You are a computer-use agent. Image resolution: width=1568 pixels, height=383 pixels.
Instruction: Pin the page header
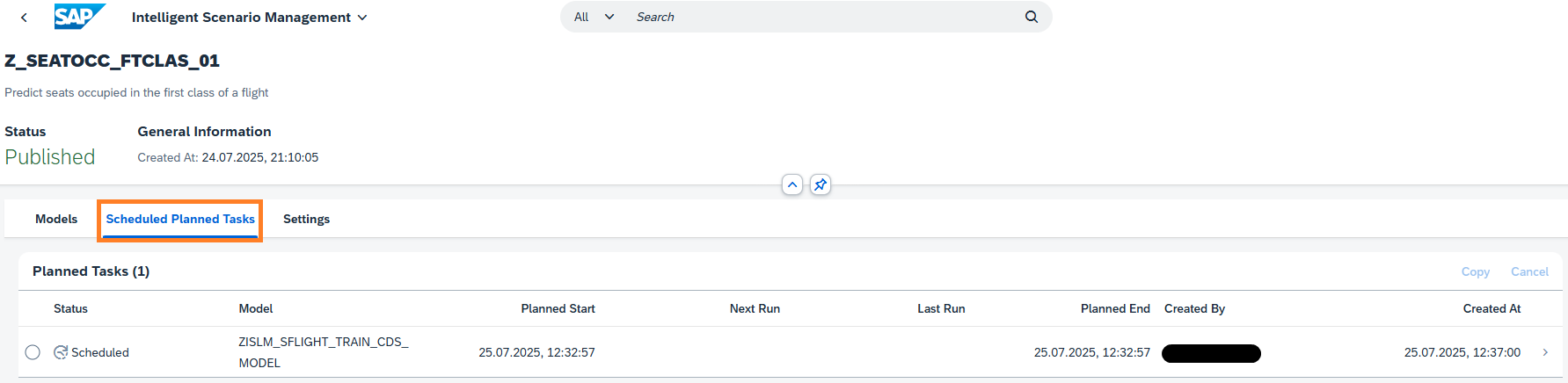[820, 185]
